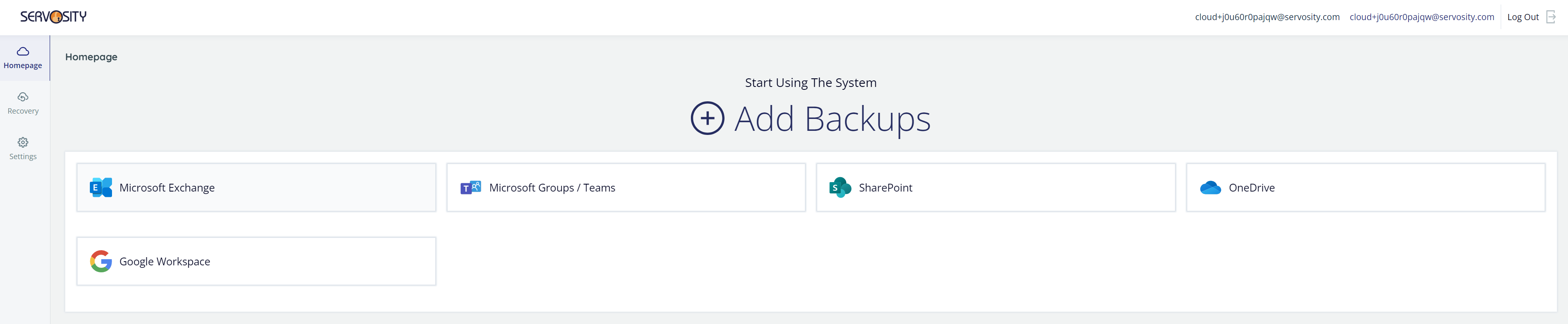Click the Settings gear icon
This screenshot has height=324, width=1568.
tap(23, 142)
